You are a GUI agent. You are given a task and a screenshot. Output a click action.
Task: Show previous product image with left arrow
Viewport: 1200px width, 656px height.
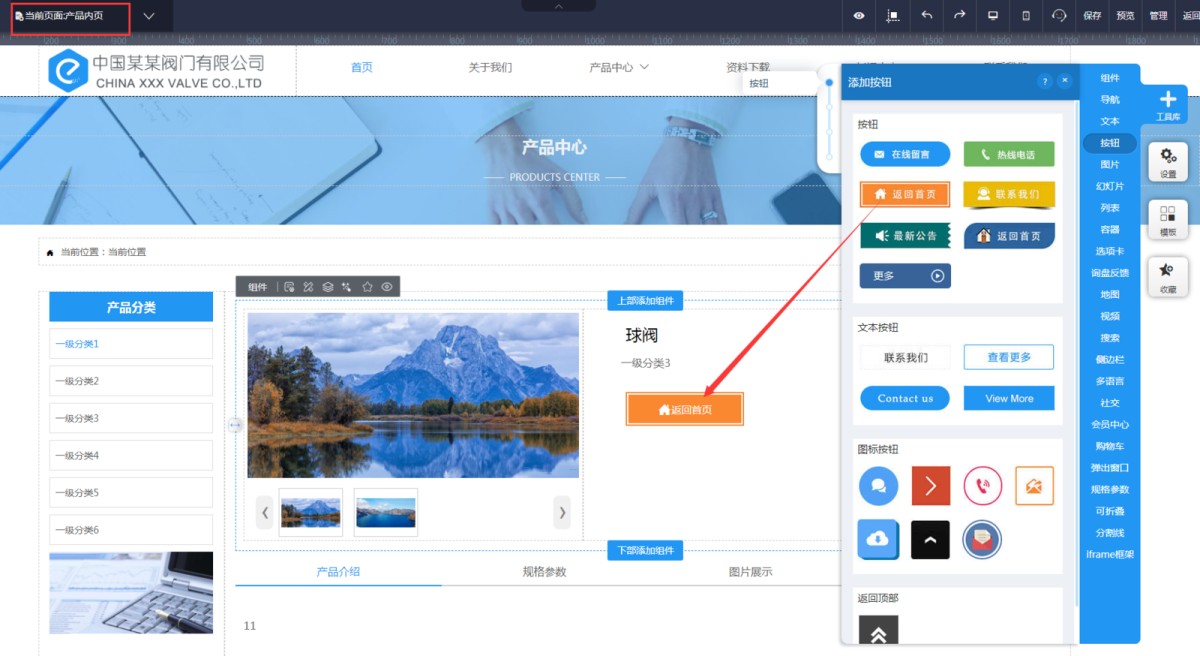265,512
